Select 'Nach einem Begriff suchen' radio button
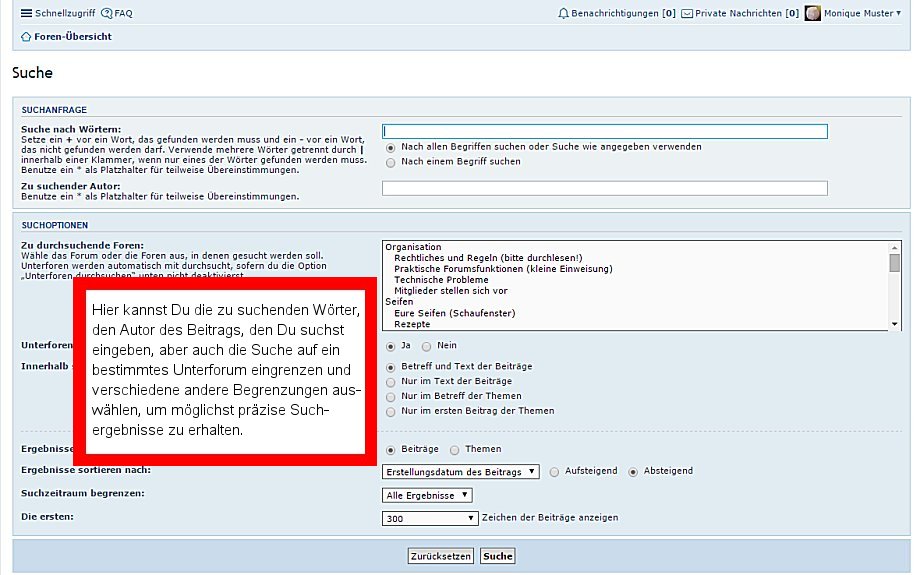The image size is (920, 575). click(390, 162)
